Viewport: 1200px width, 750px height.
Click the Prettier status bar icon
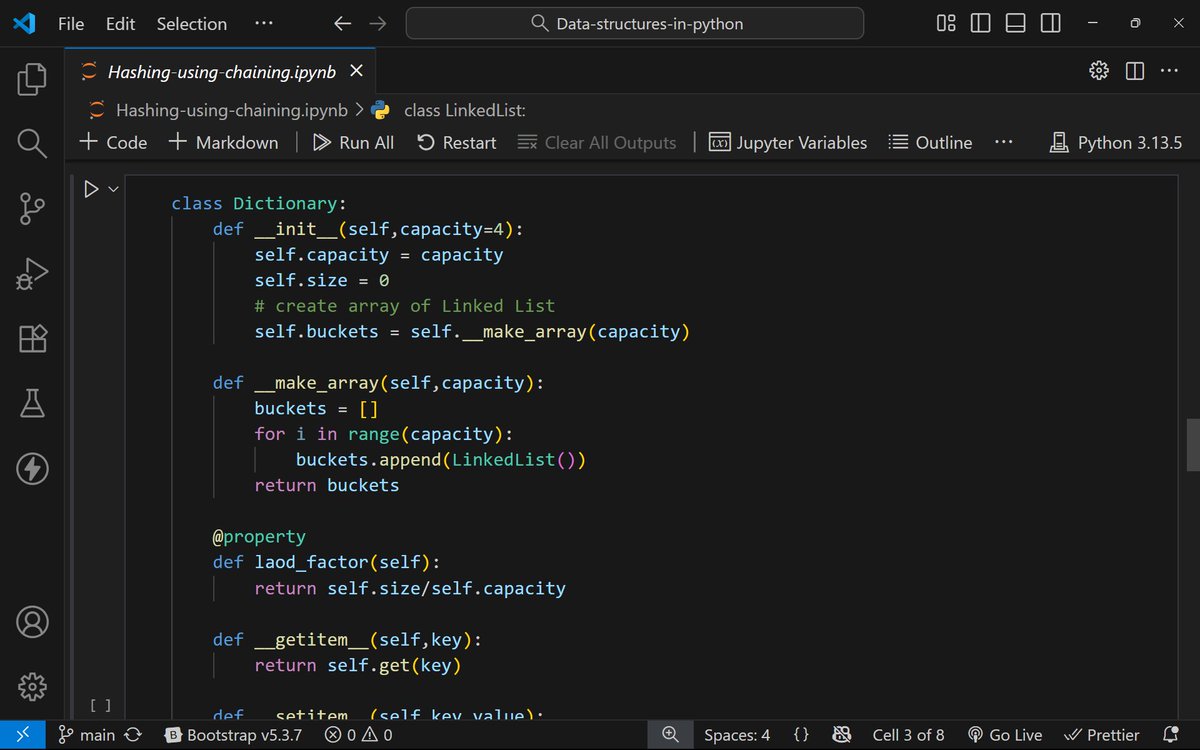[x=1103, y=734]
